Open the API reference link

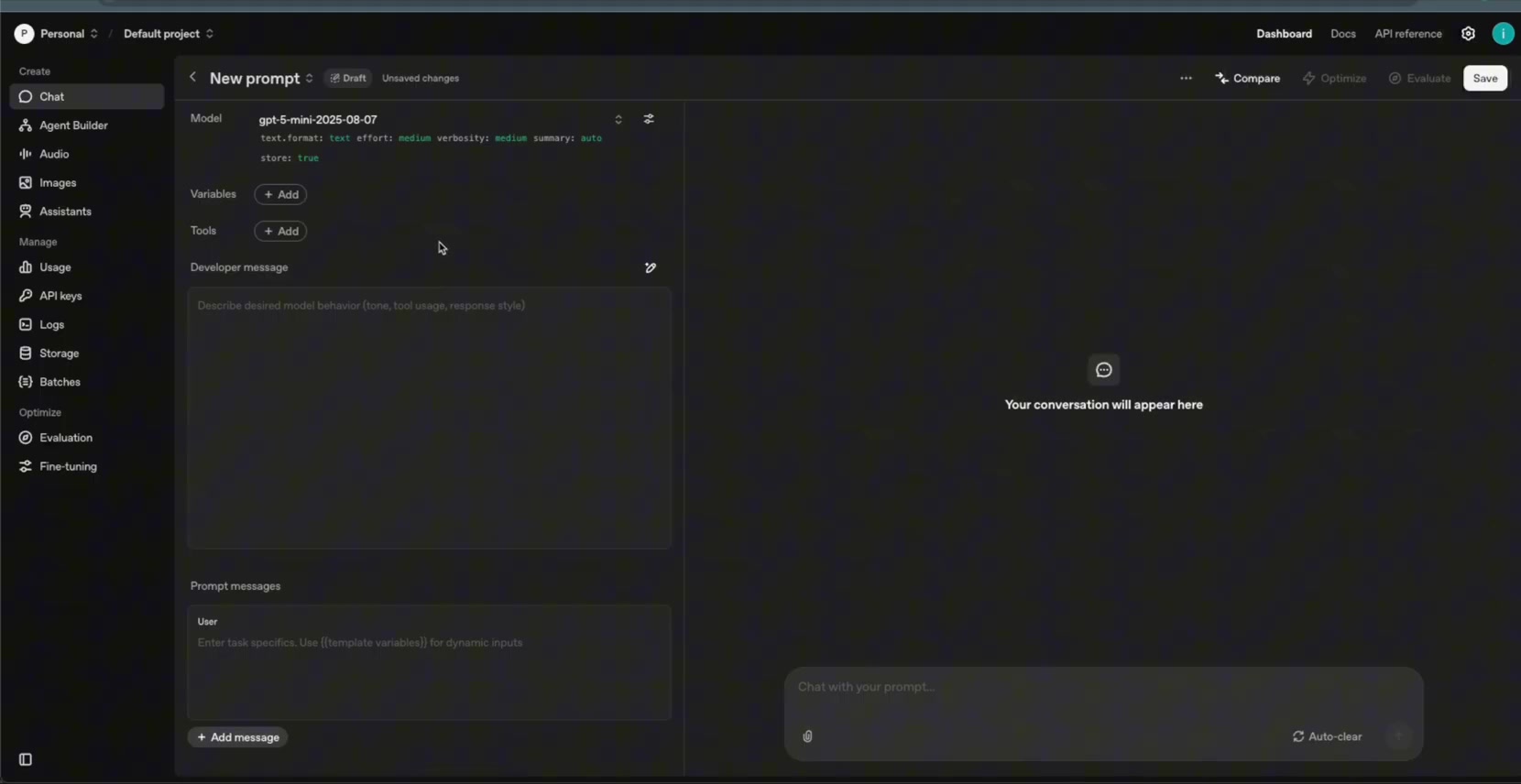(1408, 34)
